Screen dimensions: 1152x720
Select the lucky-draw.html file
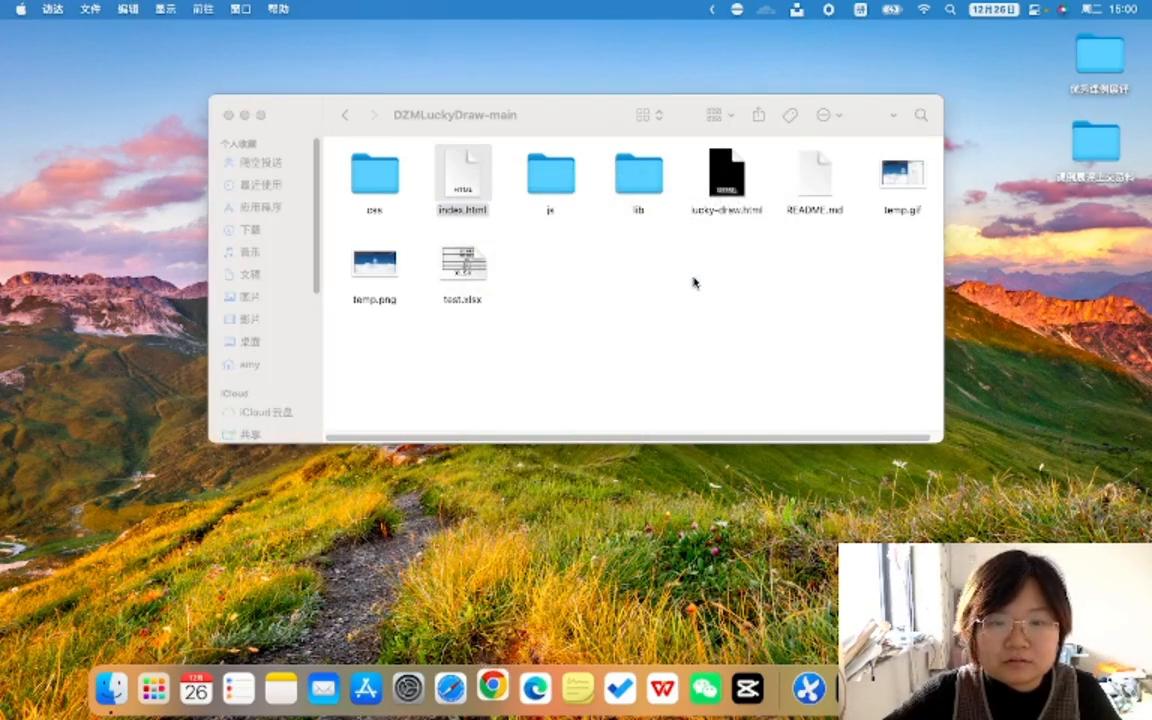tap(727, 174)
